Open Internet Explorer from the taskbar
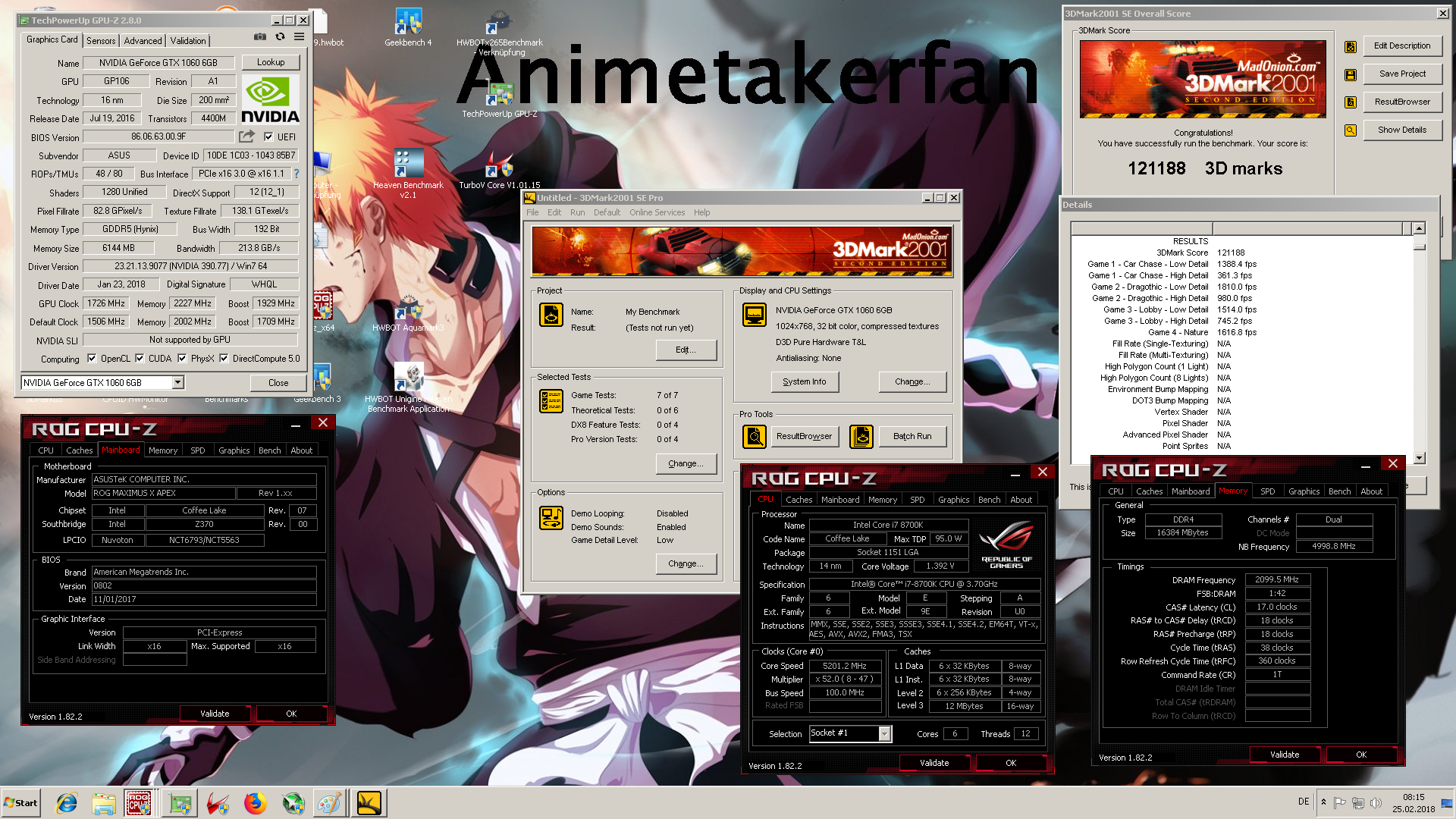Image resolution: width=1456 pixels, height=819 pixels. (67, 803)
